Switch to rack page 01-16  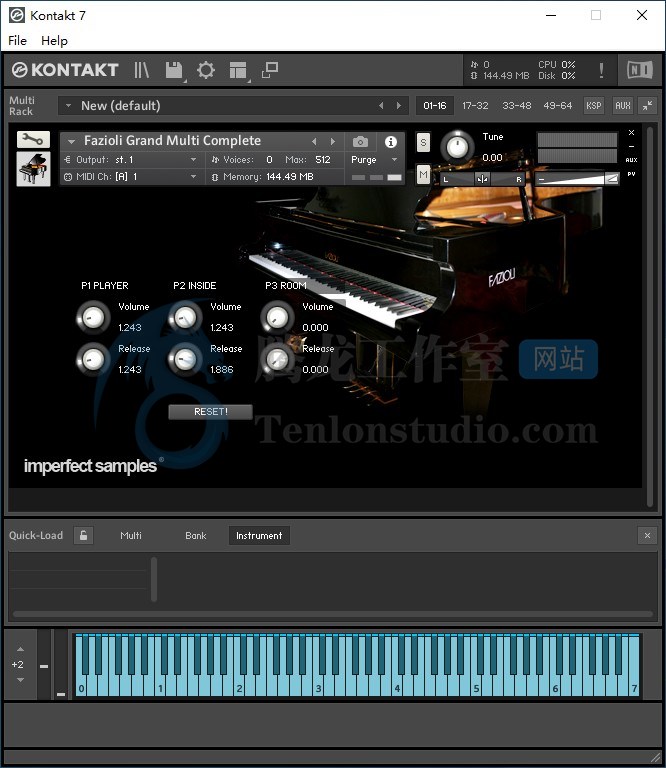pos(435,105)
